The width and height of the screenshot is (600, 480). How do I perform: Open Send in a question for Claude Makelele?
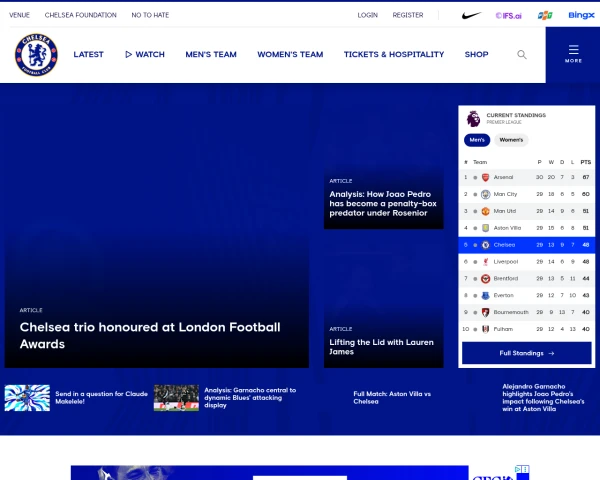[x=101, y=398]
